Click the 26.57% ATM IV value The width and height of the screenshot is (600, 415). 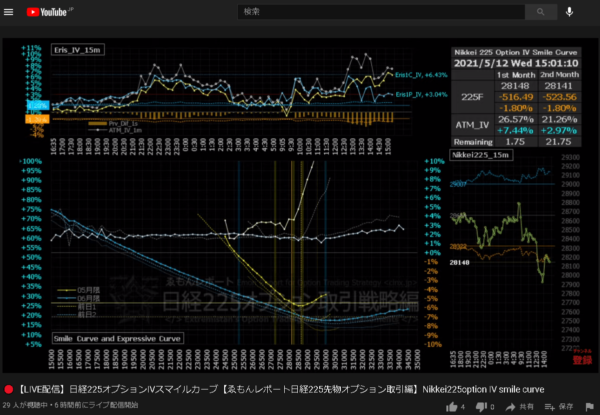516,119
